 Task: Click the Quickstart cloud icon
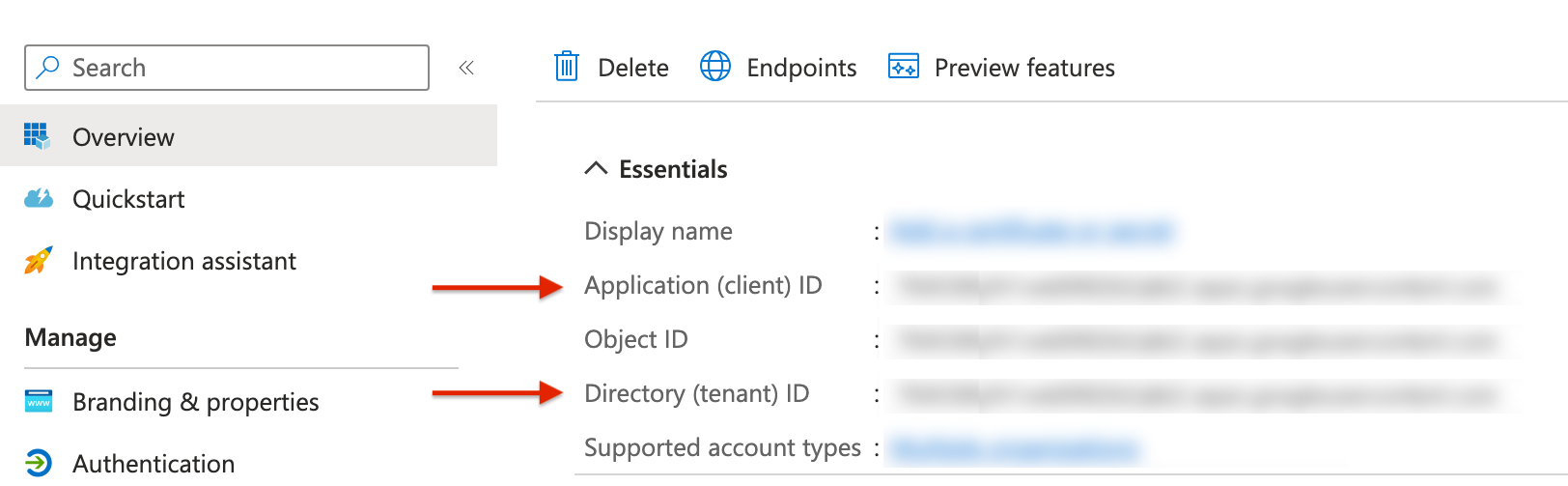point(39,199)
